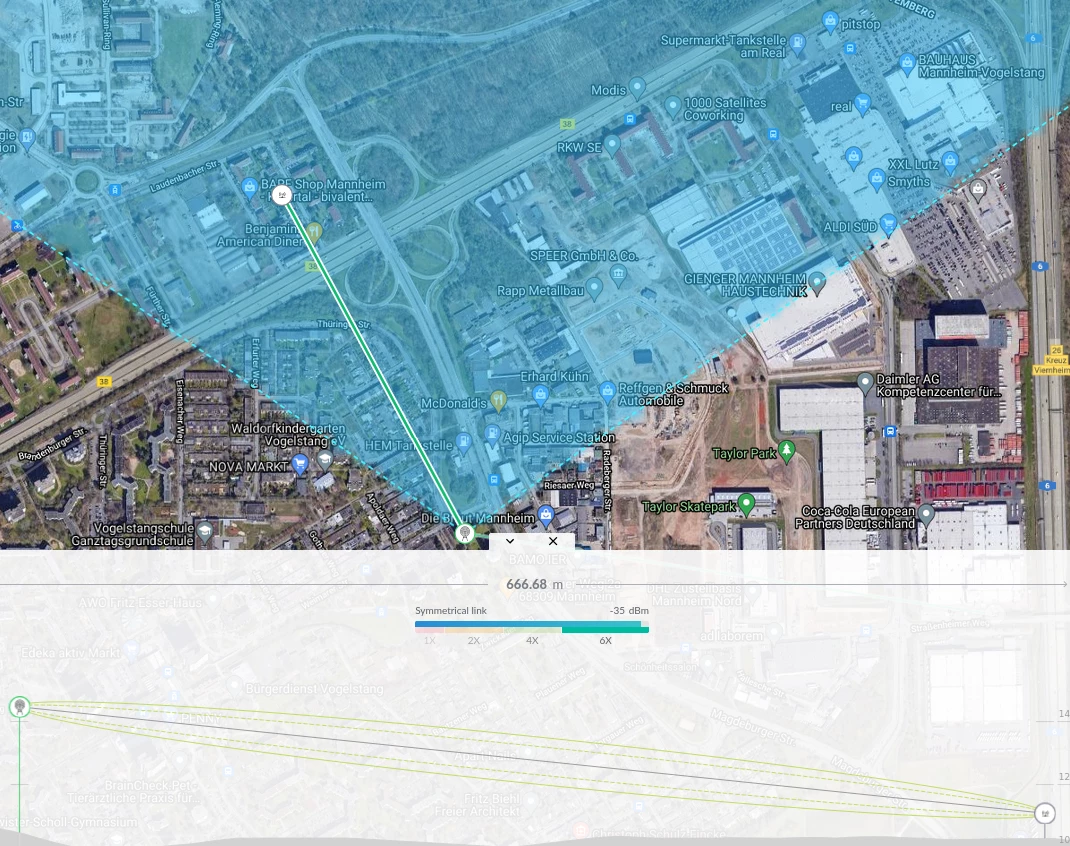The width and height of the screenshot is (1070, 846).
Task: Click the XXL Lutz shopping pin
Action: (x=950, y=162)
